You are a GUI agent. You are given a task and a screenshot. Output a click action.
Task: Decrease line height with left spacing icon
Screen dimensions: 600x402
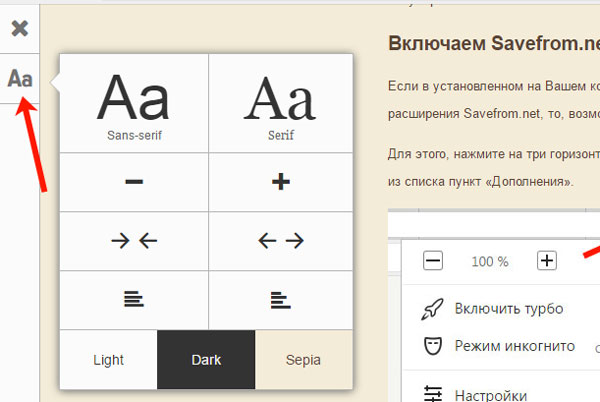pyautogui.click(x=134, y=298)
